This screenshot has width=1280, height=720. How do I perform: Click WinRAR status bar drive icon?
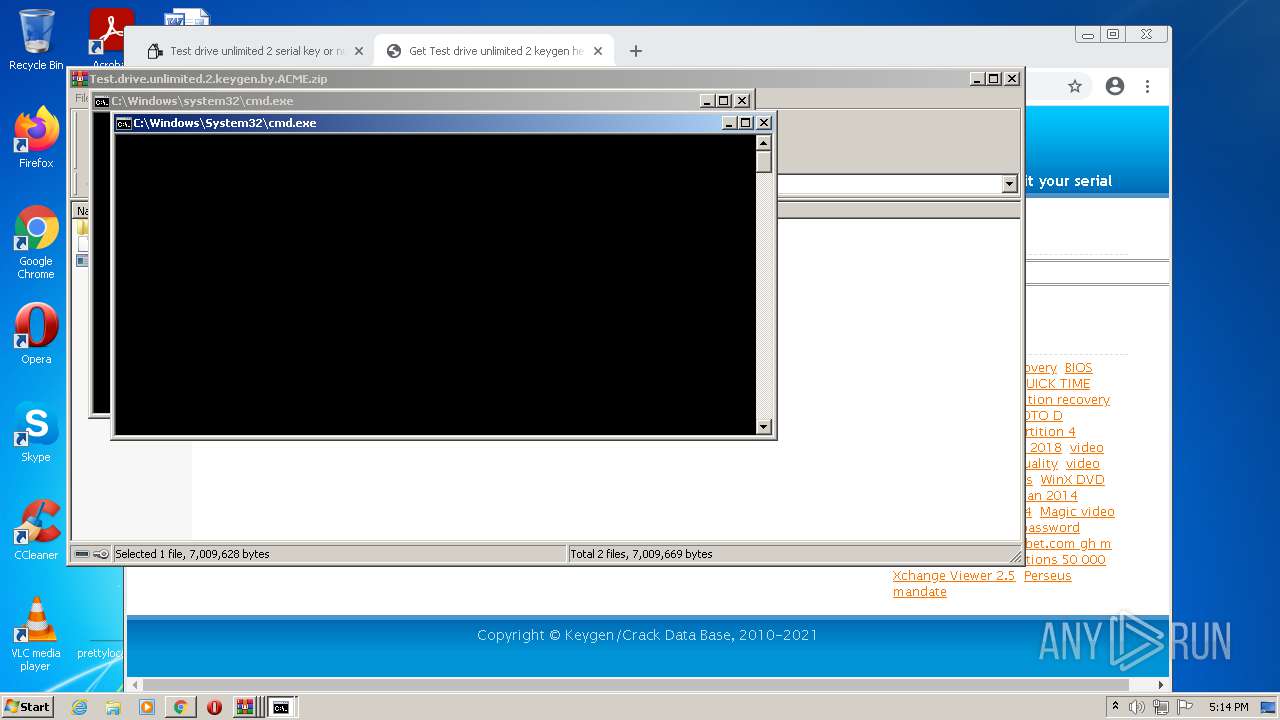point(82,554)
